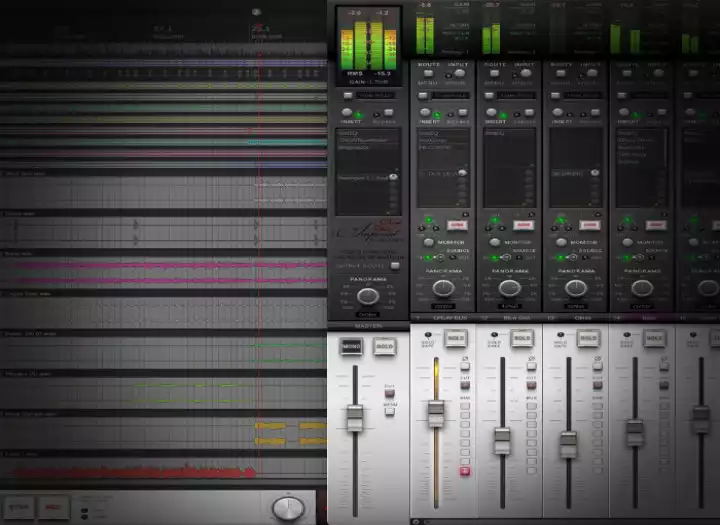The image size is (720, 525).
Task: Click the Master insert bypass button
Action: tap(388, 113)
